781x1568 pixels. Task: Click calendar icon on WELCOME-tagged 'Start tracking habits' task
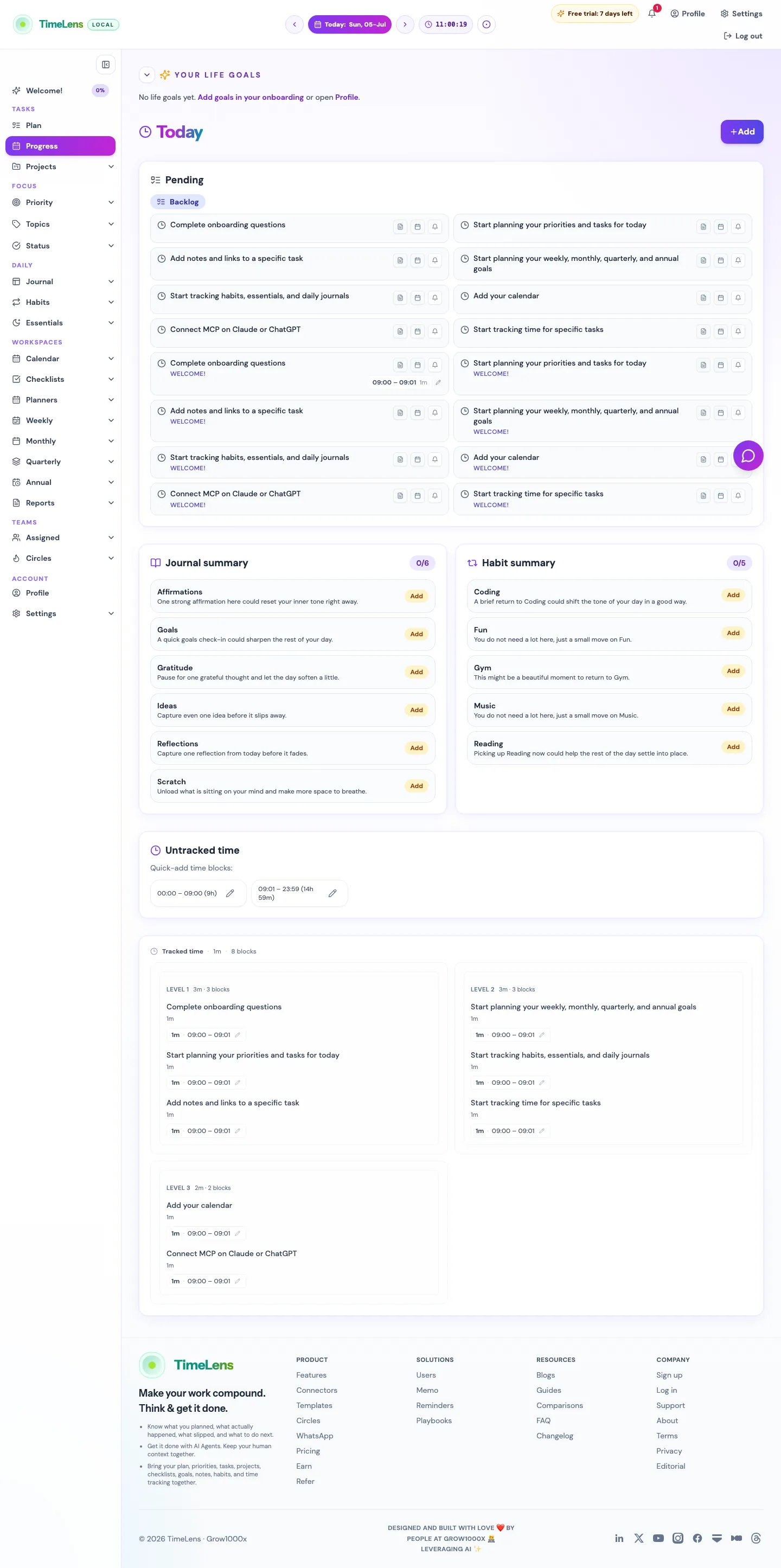(418, 459)
